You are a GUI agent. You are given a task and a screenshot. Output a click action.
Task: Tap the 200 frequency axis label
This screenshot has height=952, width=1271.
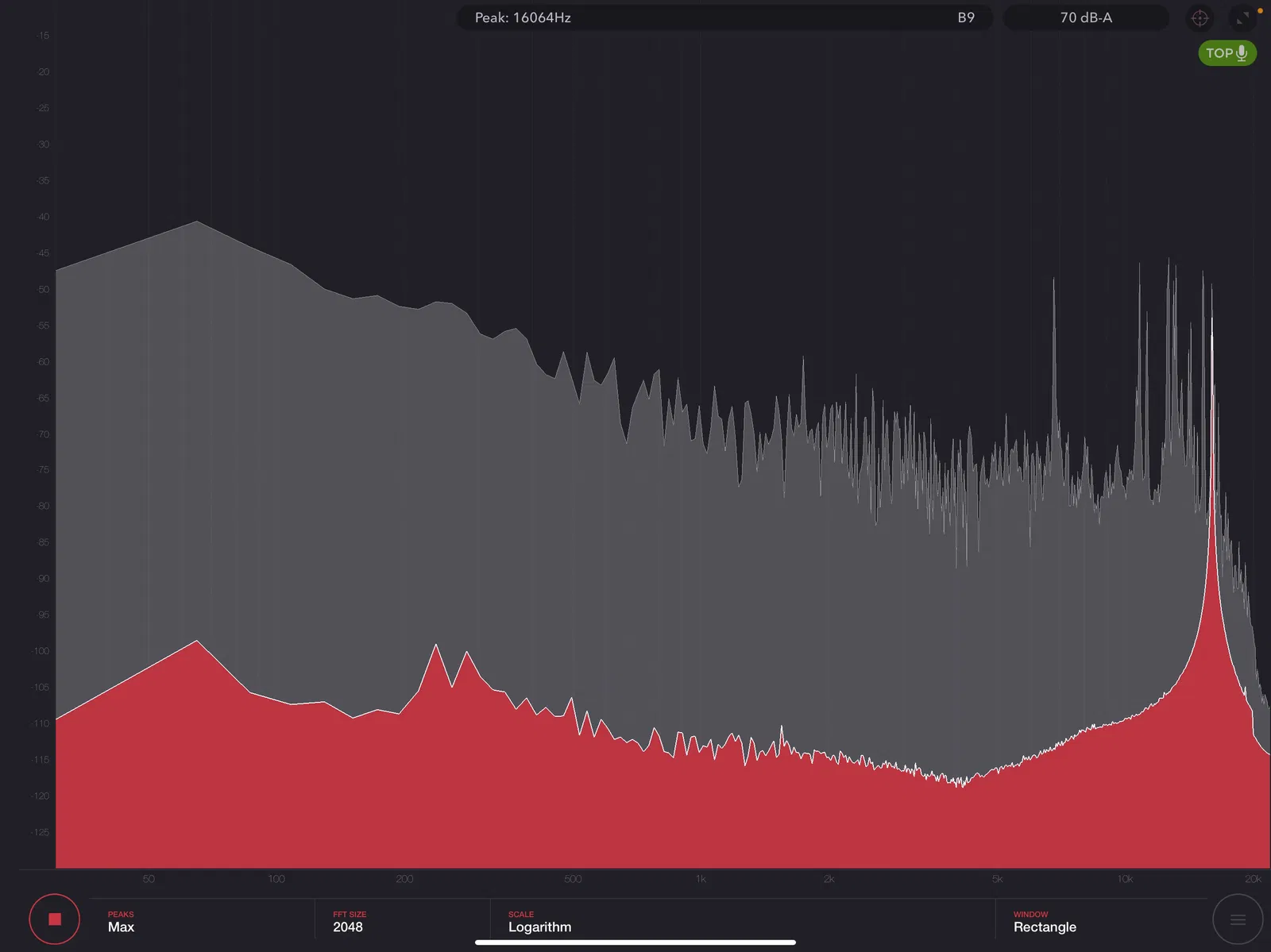click(x=404, y=879)
